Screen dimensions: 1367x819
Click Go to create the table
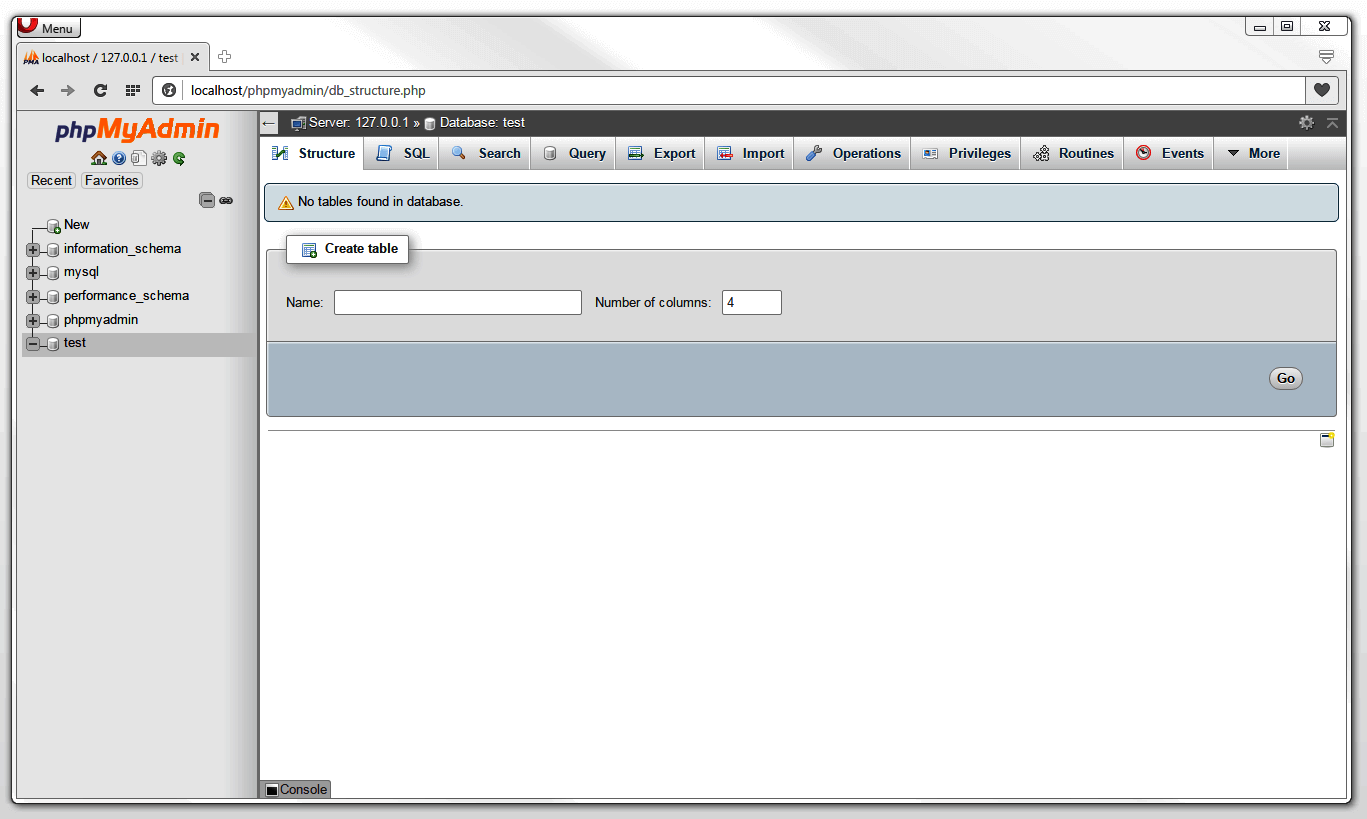(x=1285, y=378)
